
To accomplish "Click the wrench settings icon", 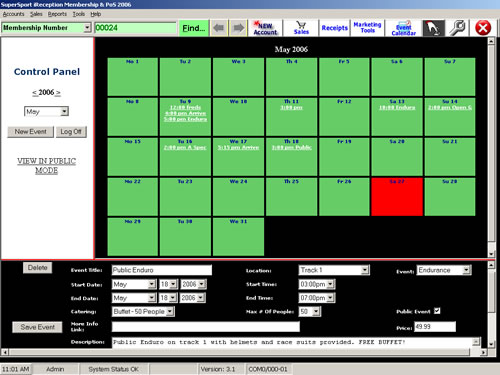I will (457, 28).
